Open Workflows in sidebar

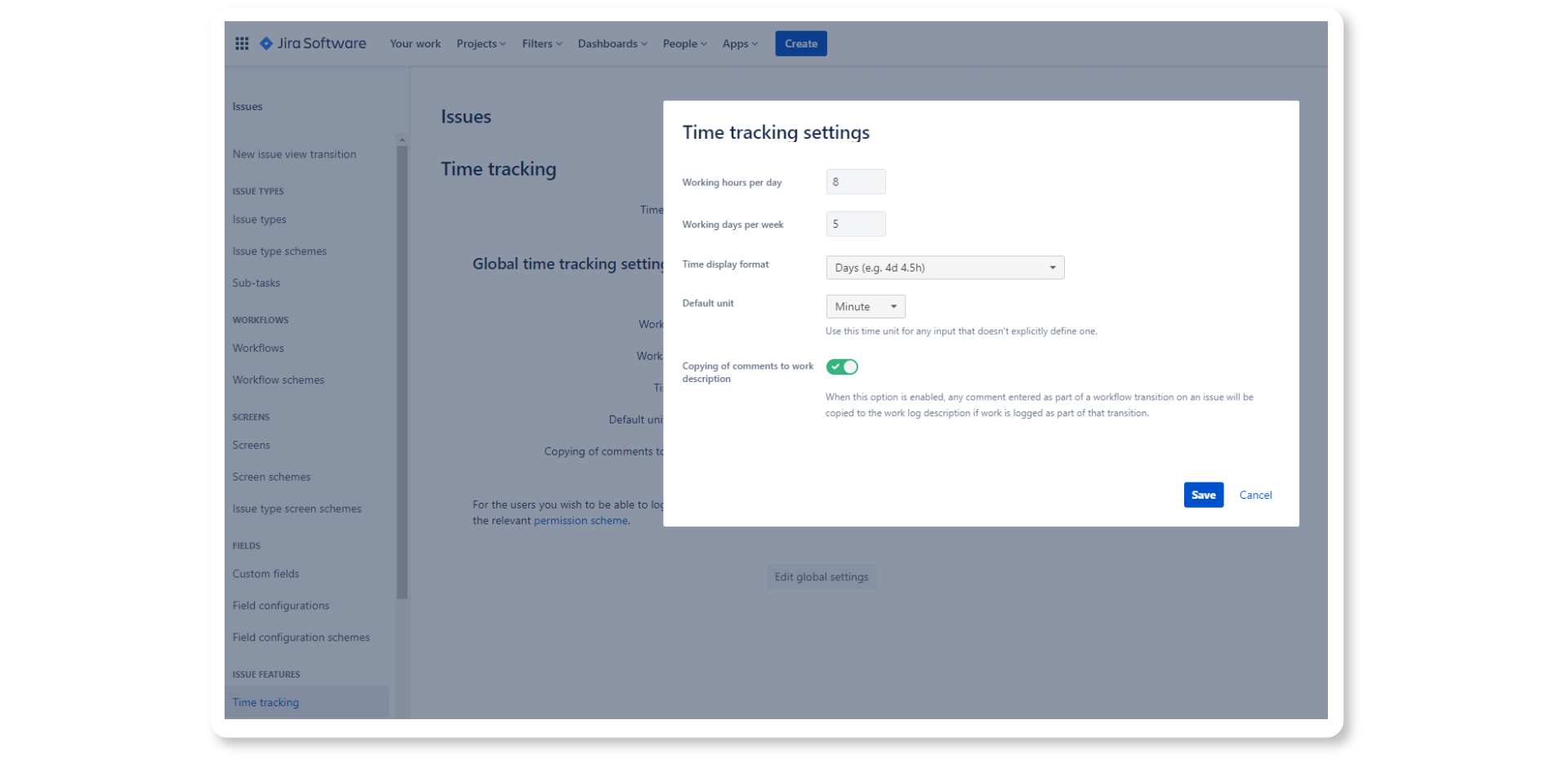point(258,348)
